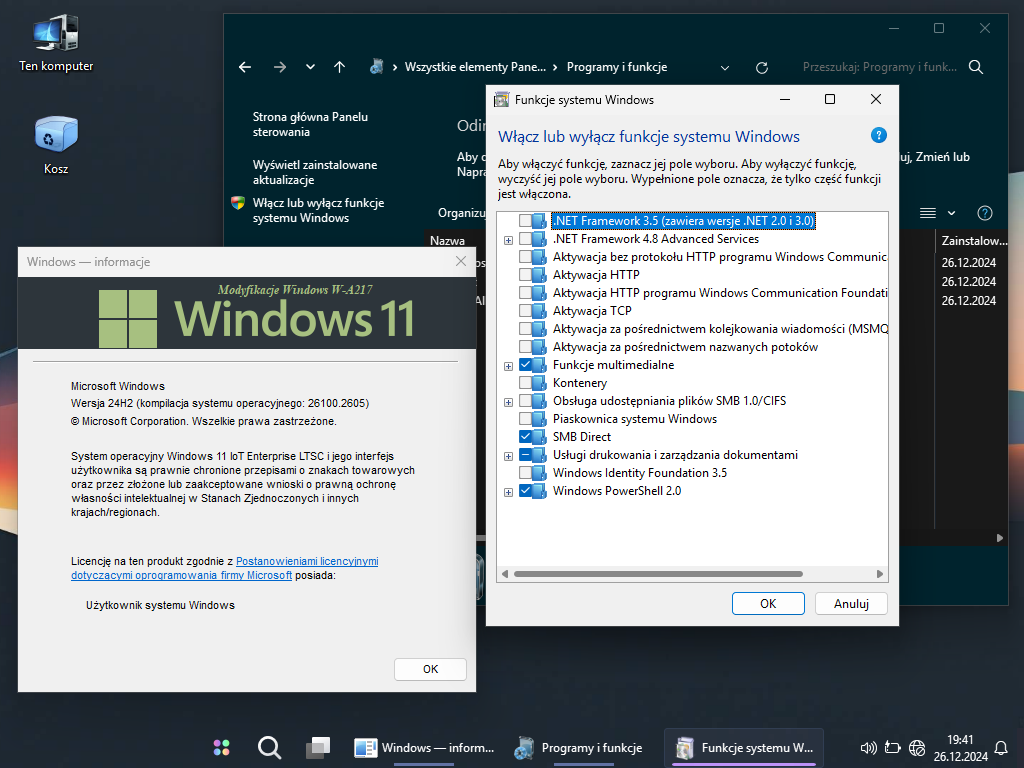Viewport: 1024px width, 768px height.
Task: Click the search magnifier on taskbar
Action: tap(268, 747)
